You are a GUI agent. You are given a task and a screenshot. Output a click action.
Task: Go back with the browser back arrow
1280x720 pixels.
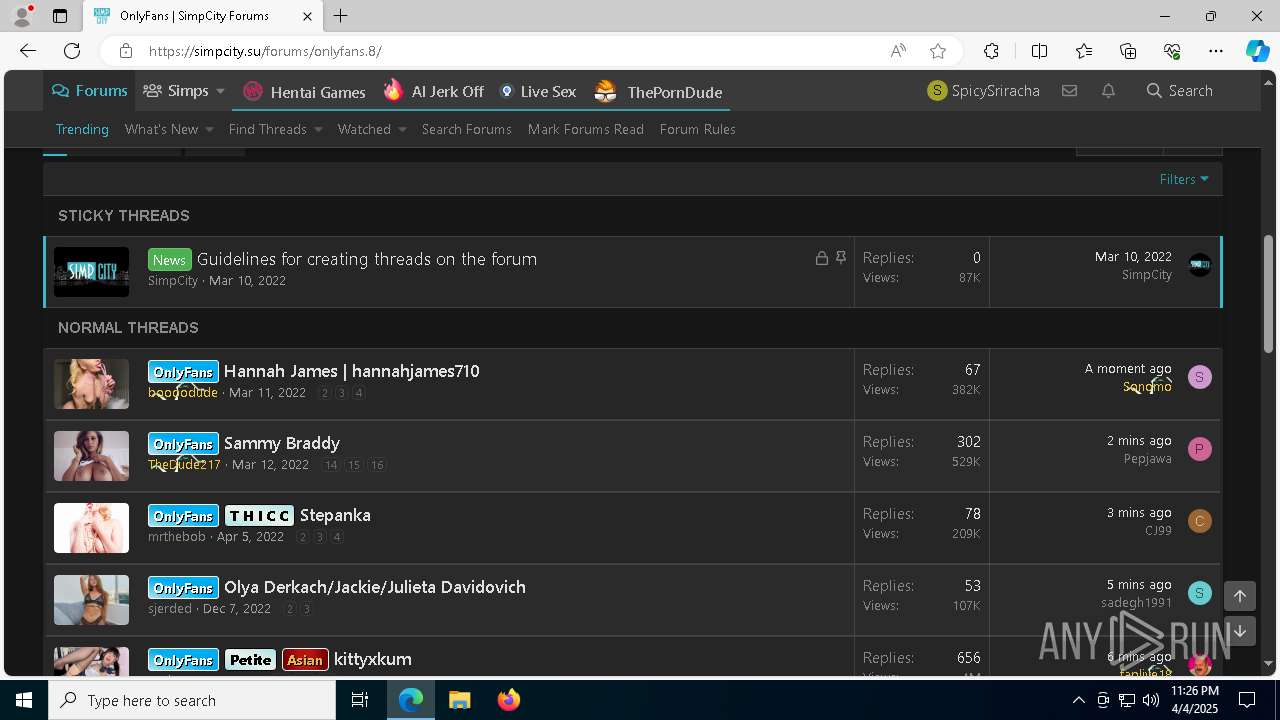[x=28, y=51]
